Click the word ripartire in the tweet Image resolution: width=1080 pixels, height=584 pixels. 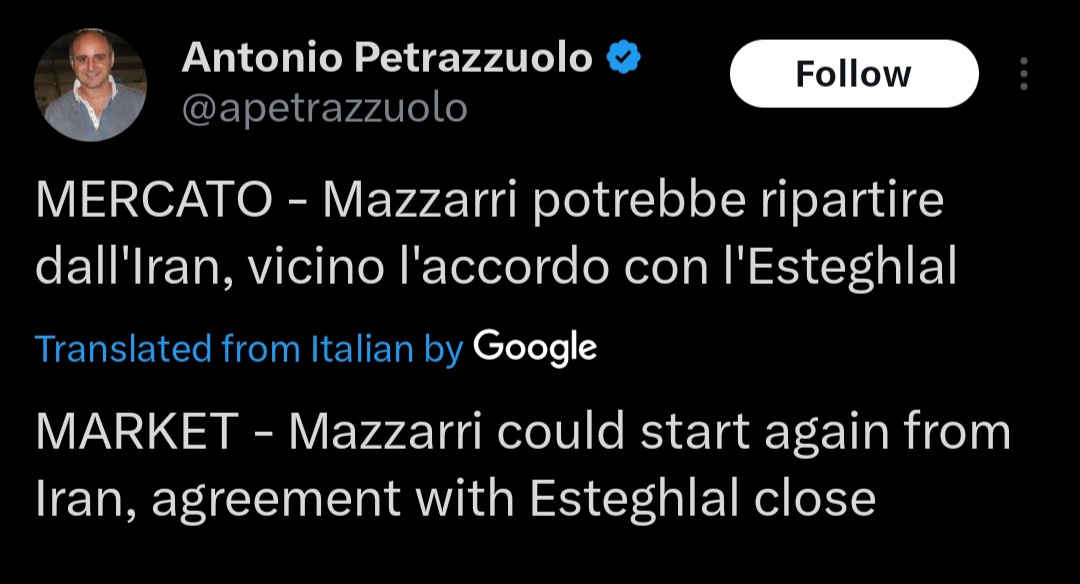pyautogui.click(x=852, y=201)
